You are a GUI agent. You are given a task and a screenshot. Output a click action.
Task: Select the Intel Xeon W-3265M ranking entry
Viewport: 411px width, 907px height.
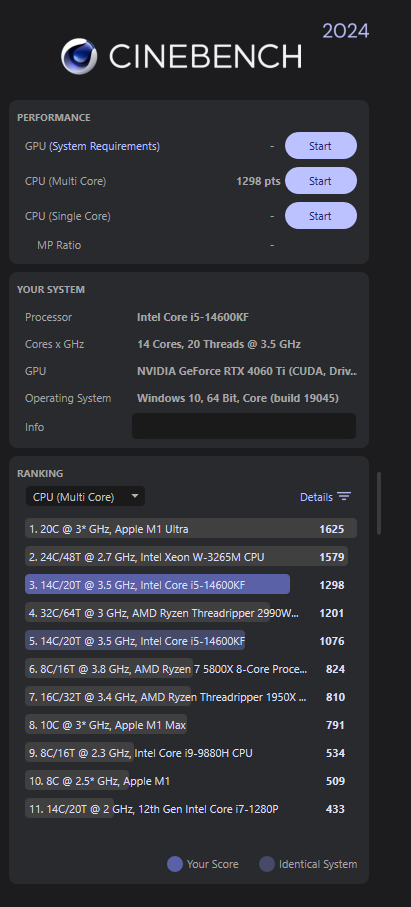(191, 557)
